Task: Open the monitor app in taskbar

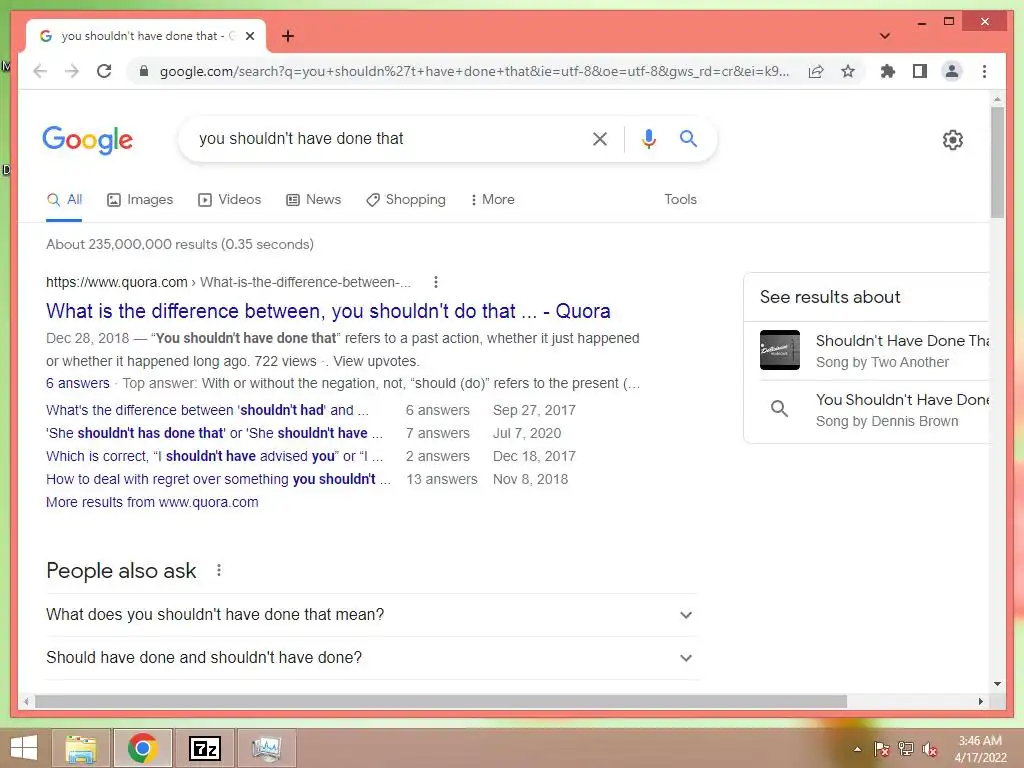Action: coord(266,748)
